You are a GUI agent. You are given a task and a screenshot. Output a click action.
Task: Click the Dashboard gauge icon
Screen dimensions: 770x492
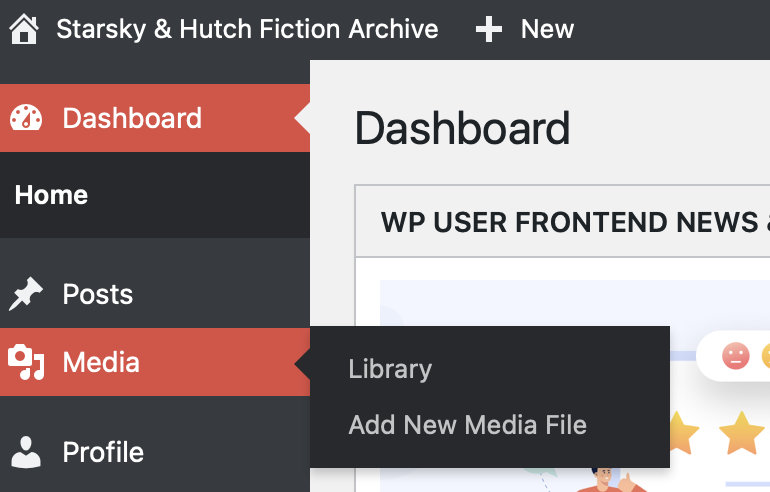[26, 118]
